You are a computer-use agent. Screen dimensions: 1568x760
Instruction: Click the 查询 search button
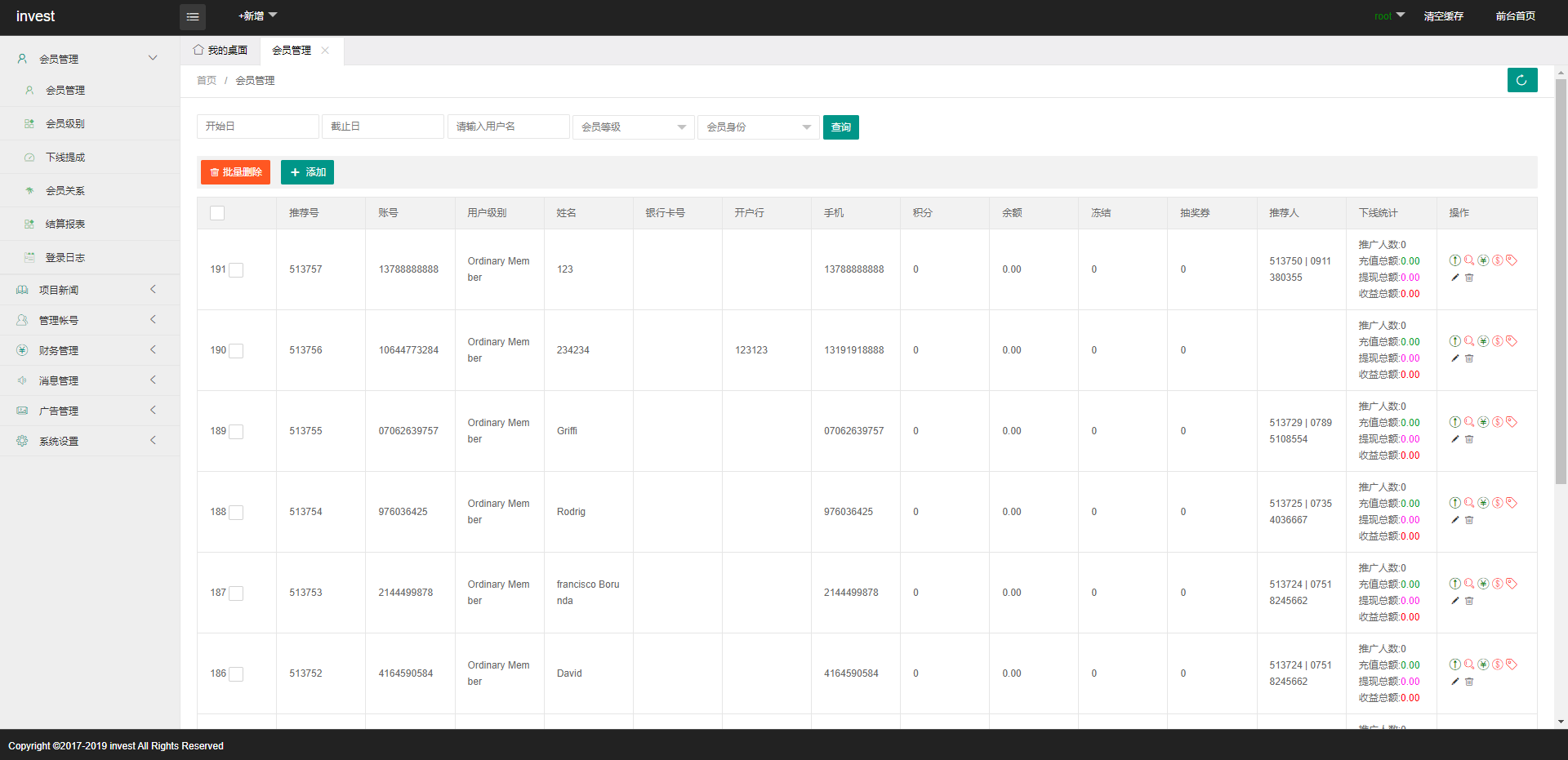840,127
